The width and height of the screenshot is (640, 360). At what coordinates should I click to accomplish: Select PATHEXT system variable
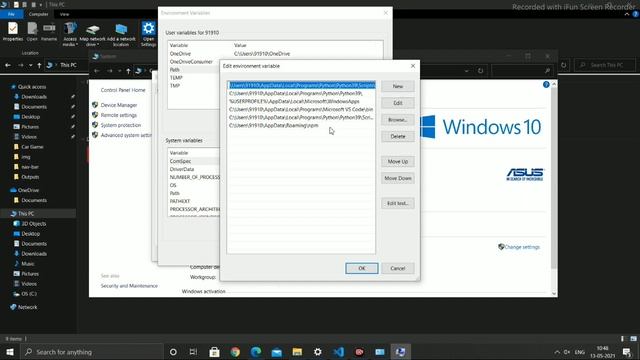(193, 201)
